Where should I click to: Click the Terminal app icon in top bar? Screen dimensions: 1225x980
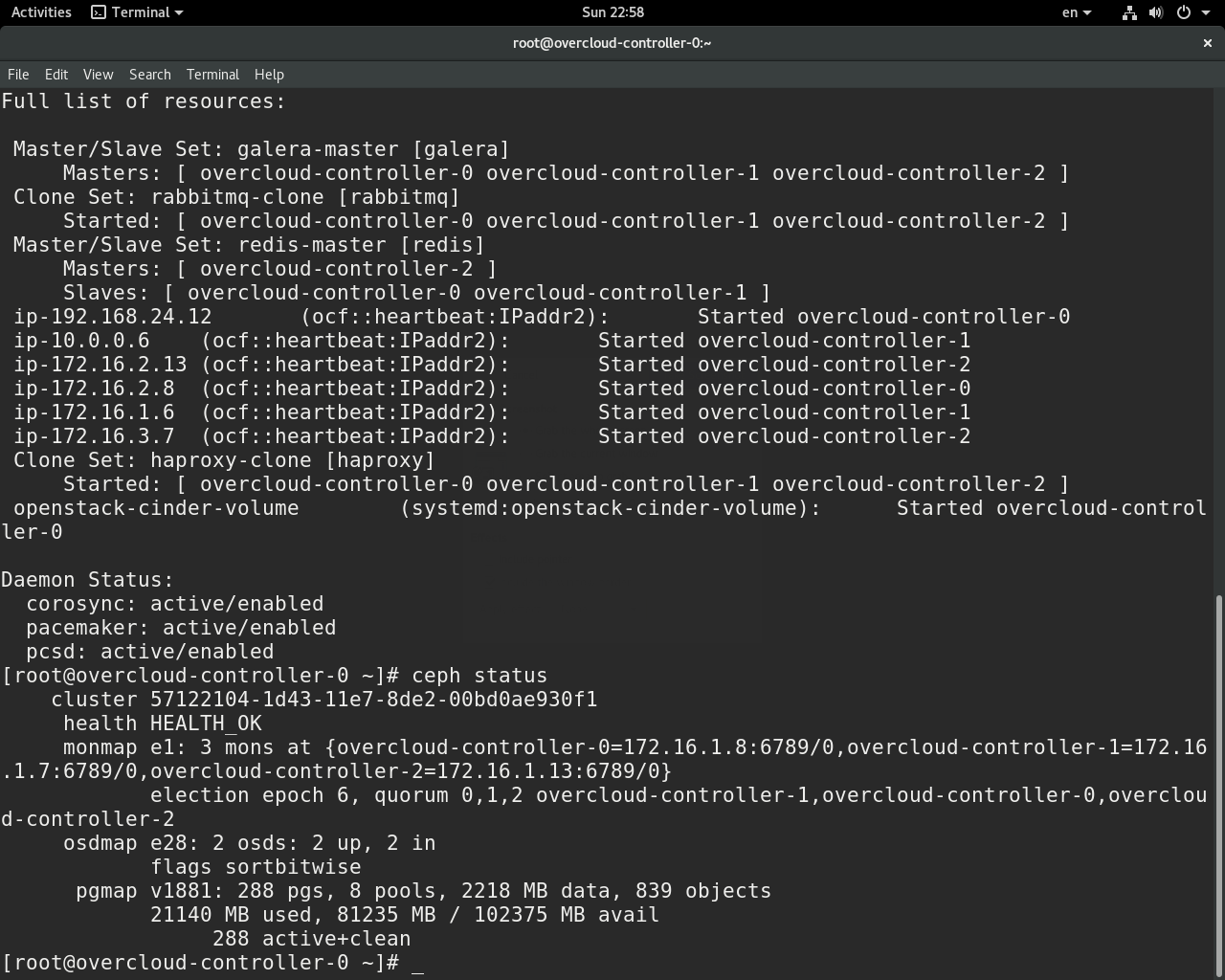coord(99,12)
